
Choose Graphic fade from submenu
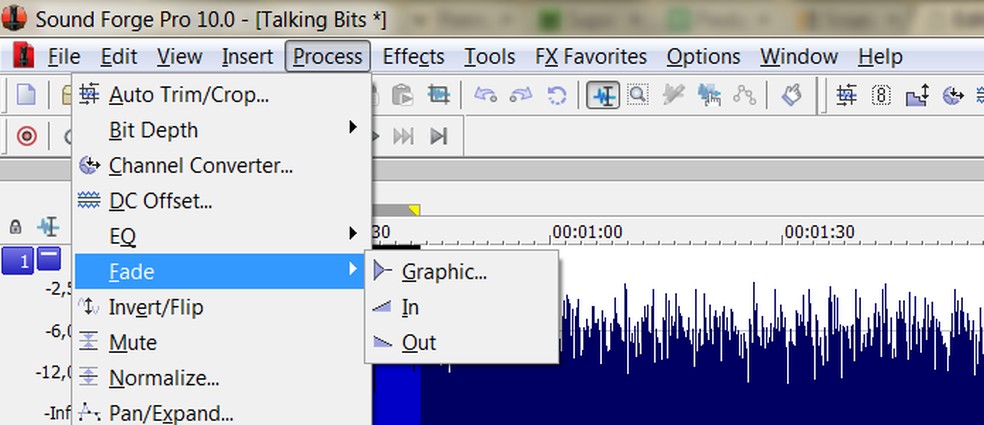click(461, 271)
